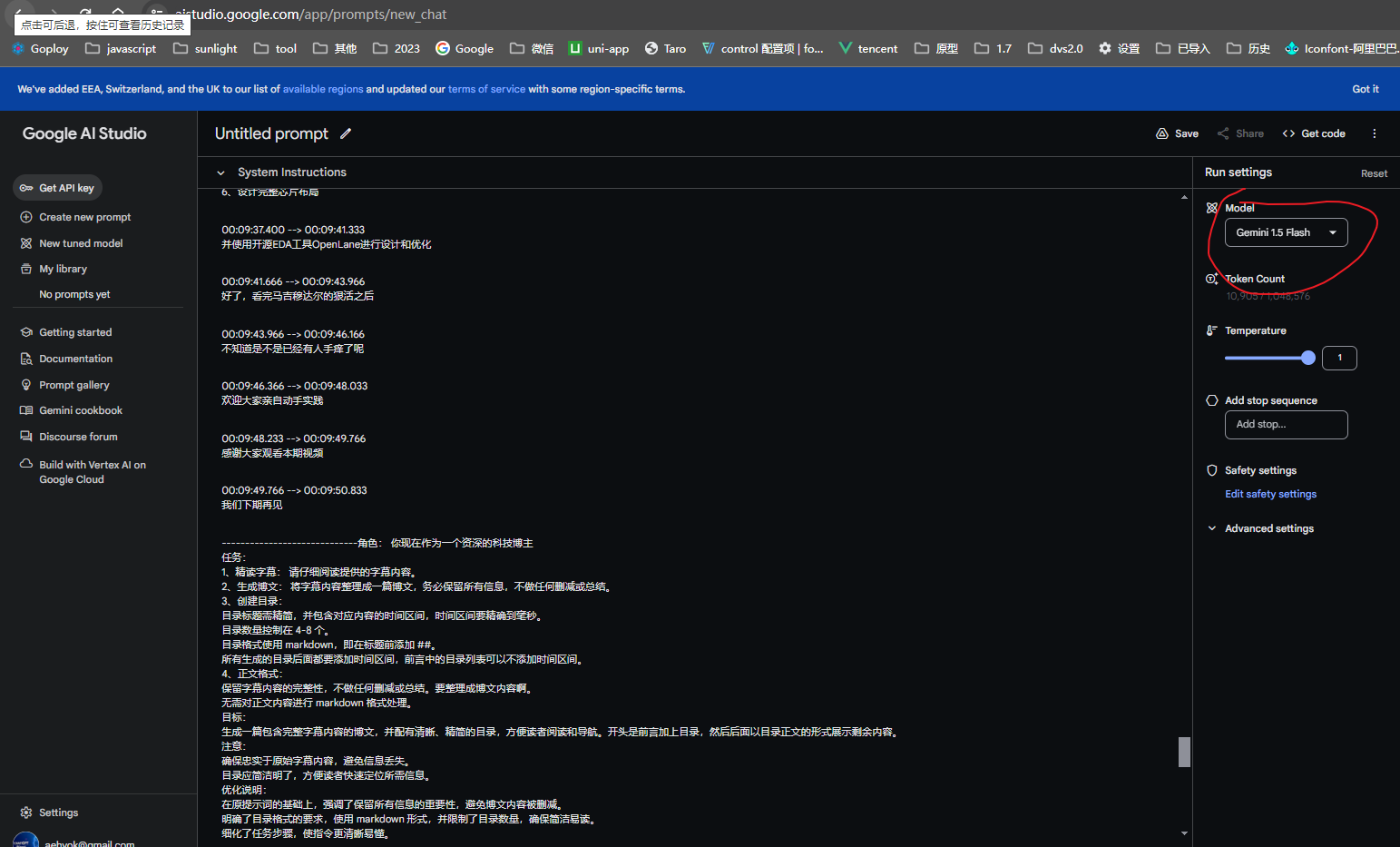Image resolution: width=1400 pixels, height=847 pixels.
Task: Dismiss the banner with Got it
Action: coord(1365,89)
